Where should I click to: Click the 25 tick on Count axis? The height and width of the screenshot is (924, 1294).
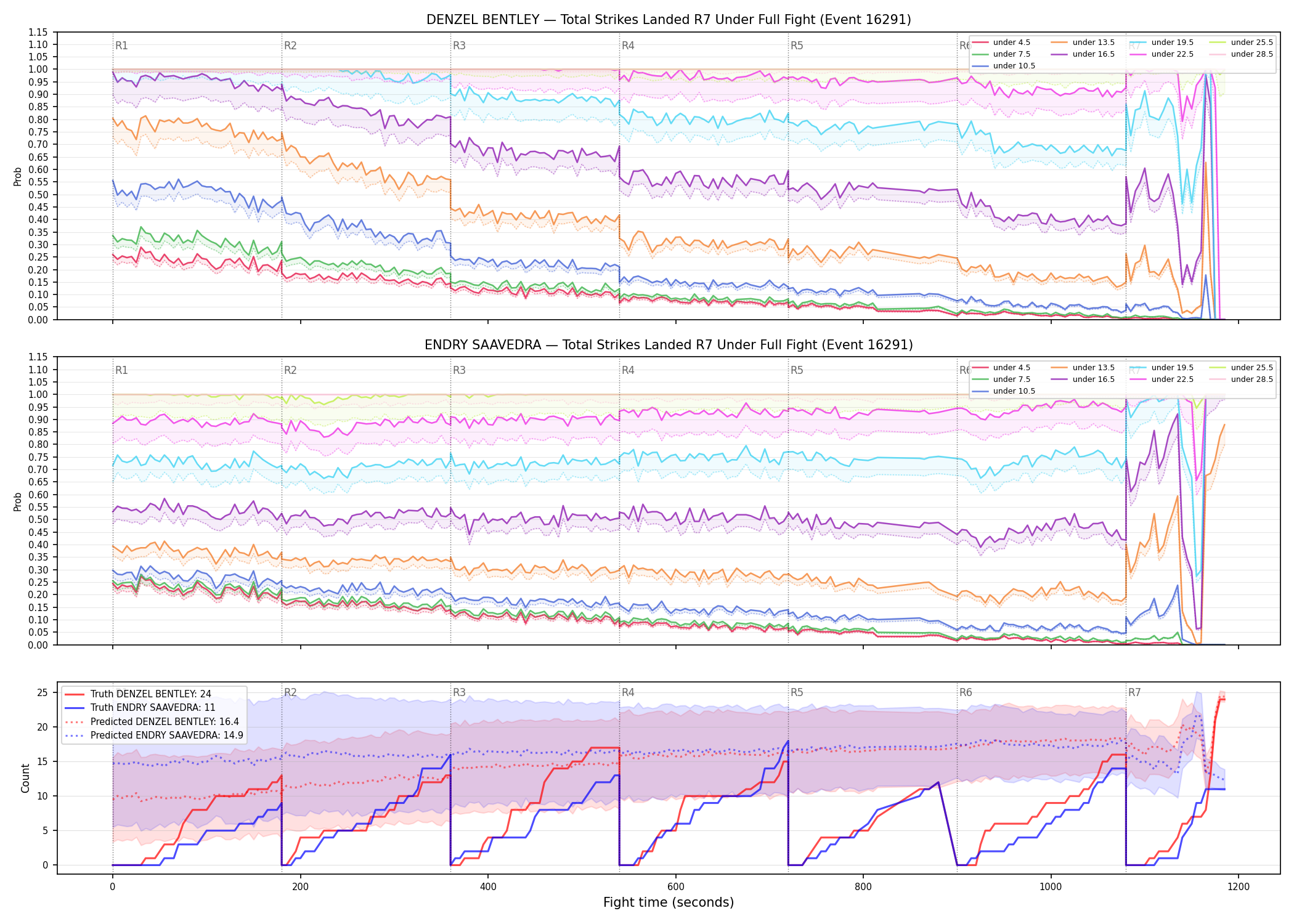(43, 692)
